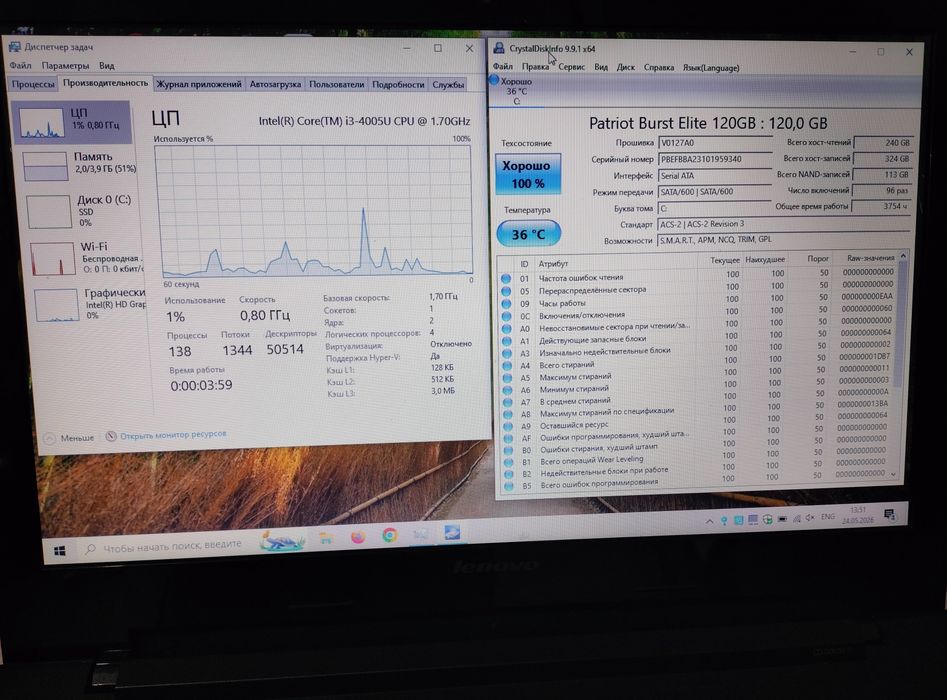Click the Task Manager title bar icon

pos(14,47)
